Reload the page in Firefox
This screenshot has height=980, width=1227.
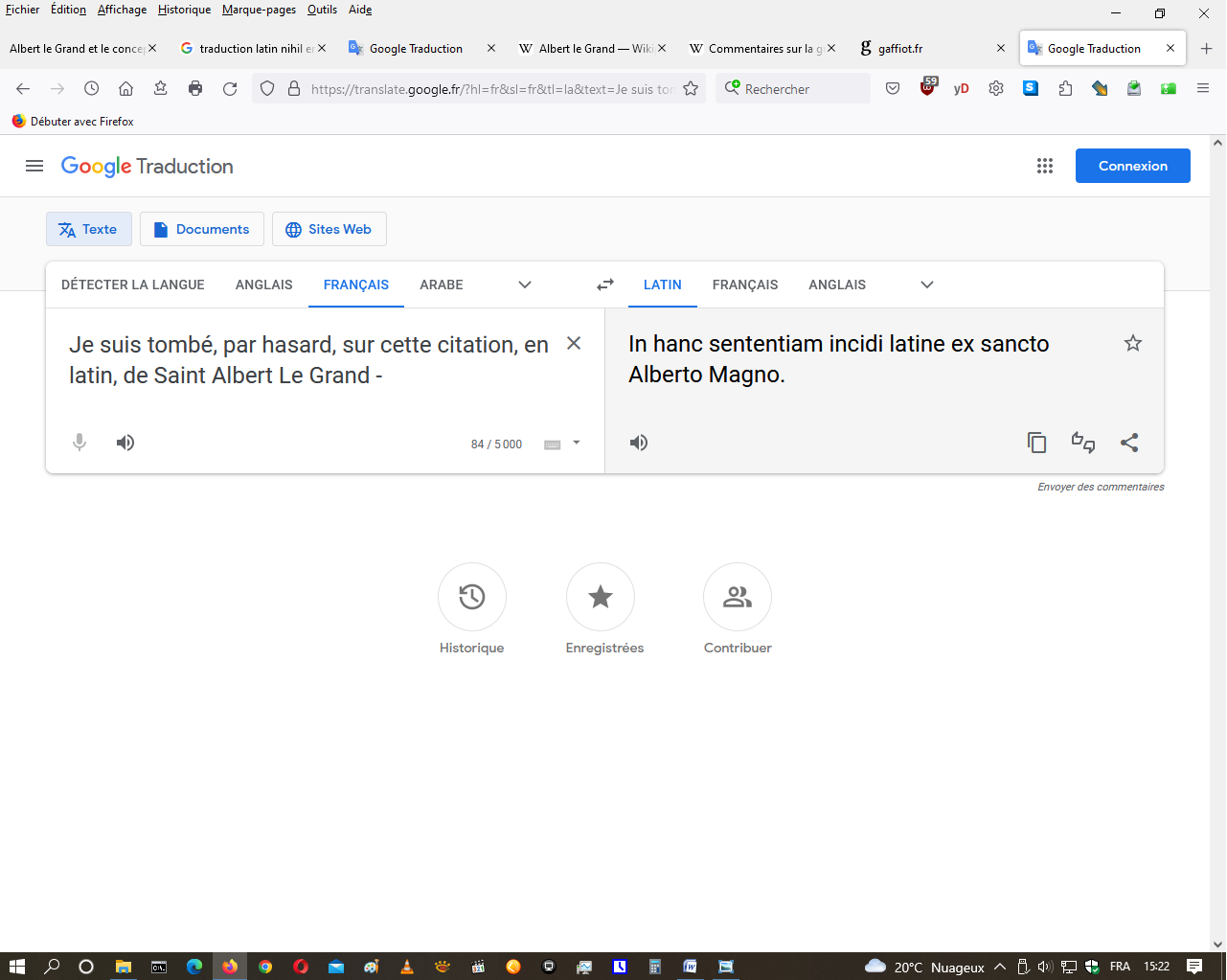(x=230, y=89)
